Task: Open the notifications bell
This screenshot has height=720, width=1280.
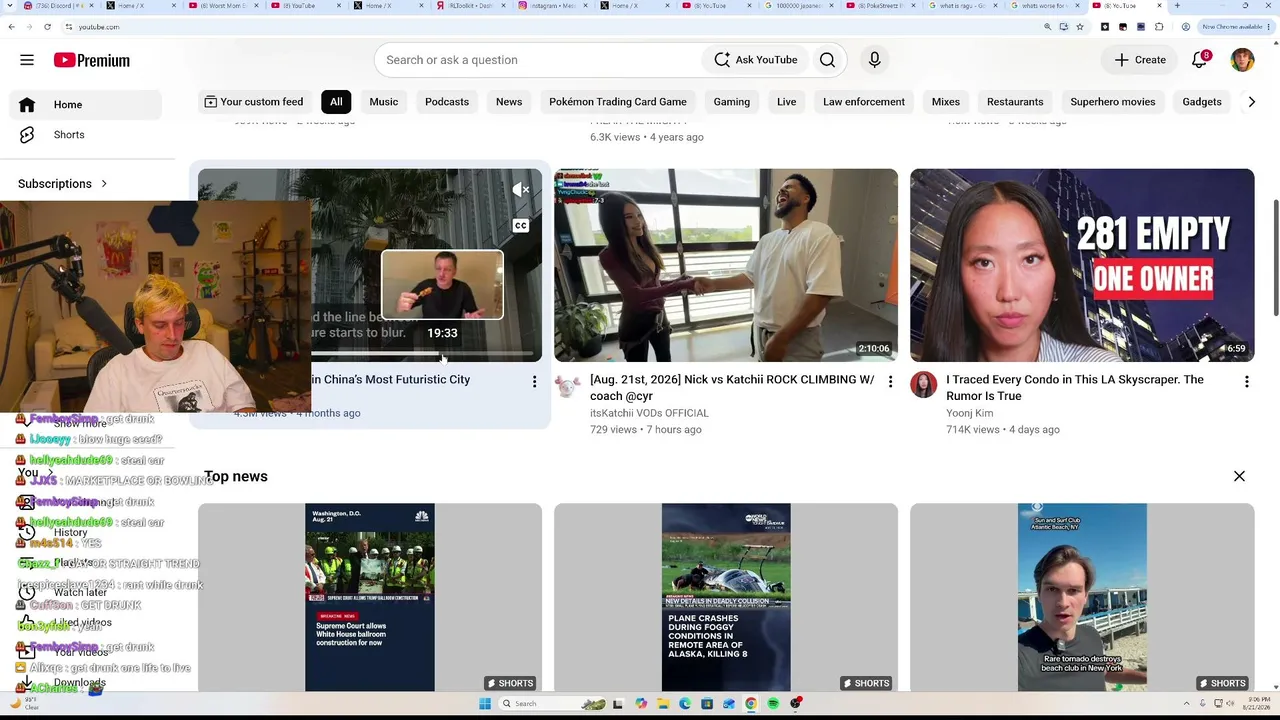Action: [1200, 60]
